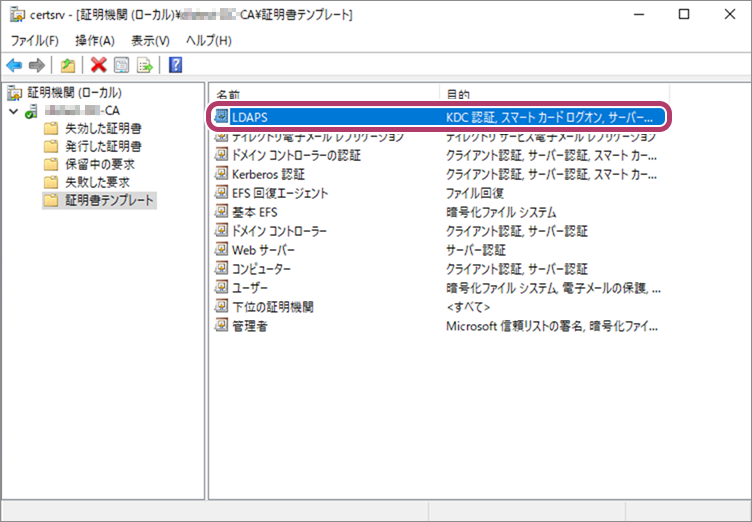Screen dimensions: 752x522
Task: Click the template icon of 管理者
Action: tap(221, 325)
